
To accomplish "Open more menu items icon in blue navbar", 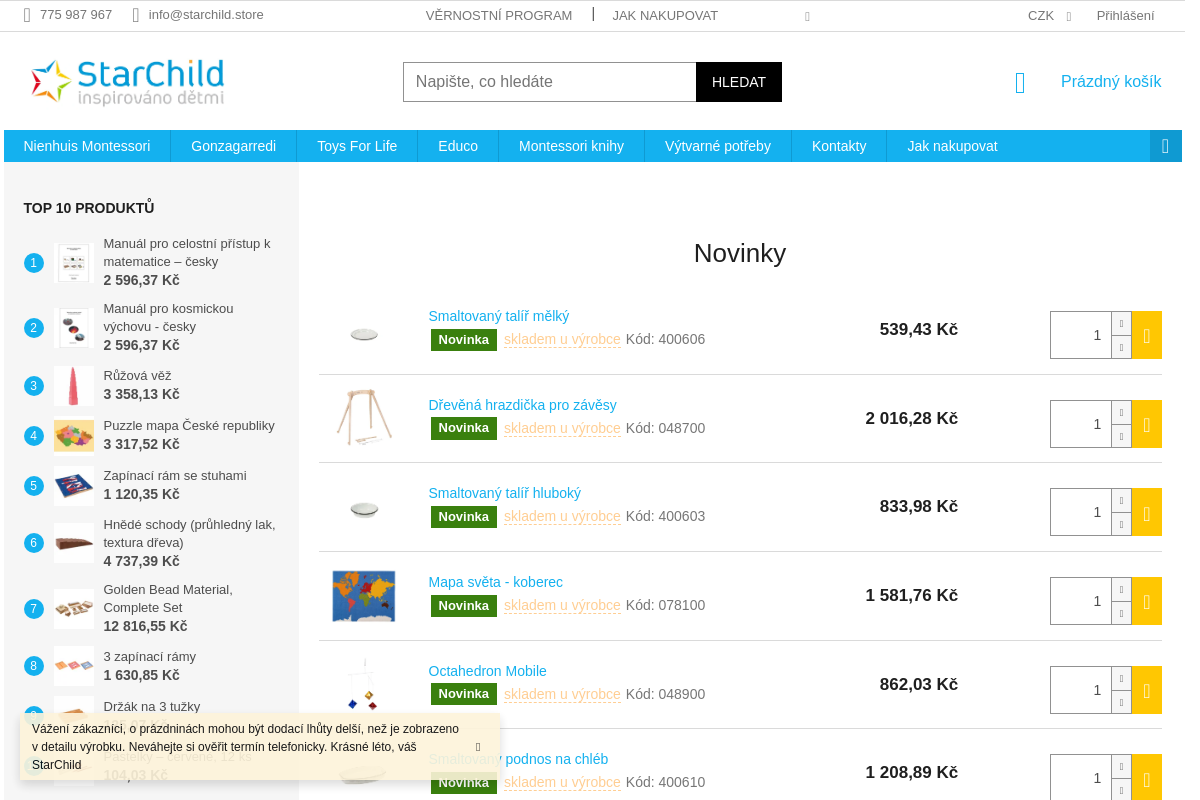I will (x=1165, y=146).
